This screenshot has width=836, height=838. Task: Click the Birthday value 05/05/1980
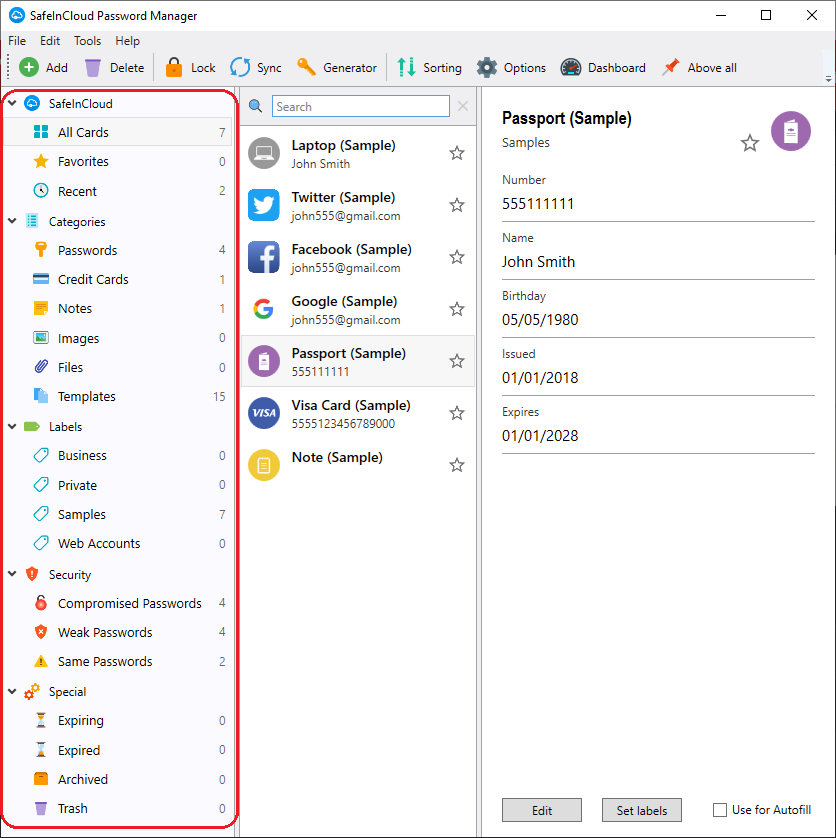point(540,320)
